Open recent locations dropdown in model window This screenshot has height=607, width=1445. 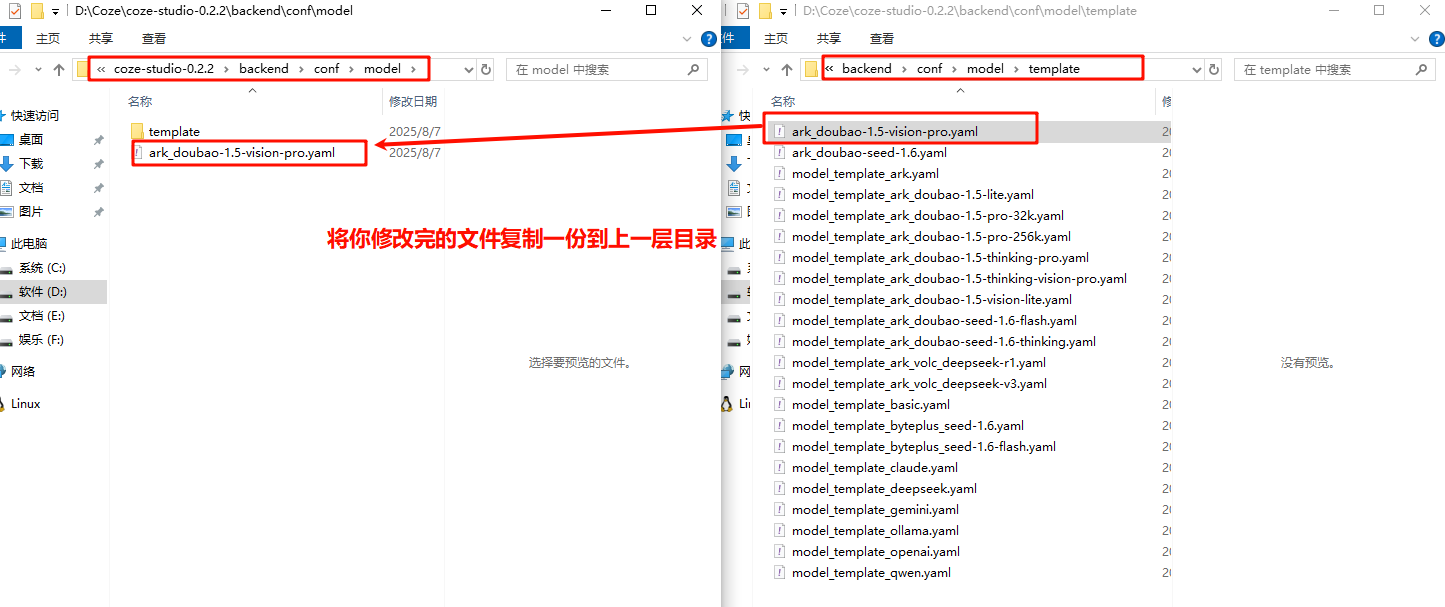[x=38, y=70]
